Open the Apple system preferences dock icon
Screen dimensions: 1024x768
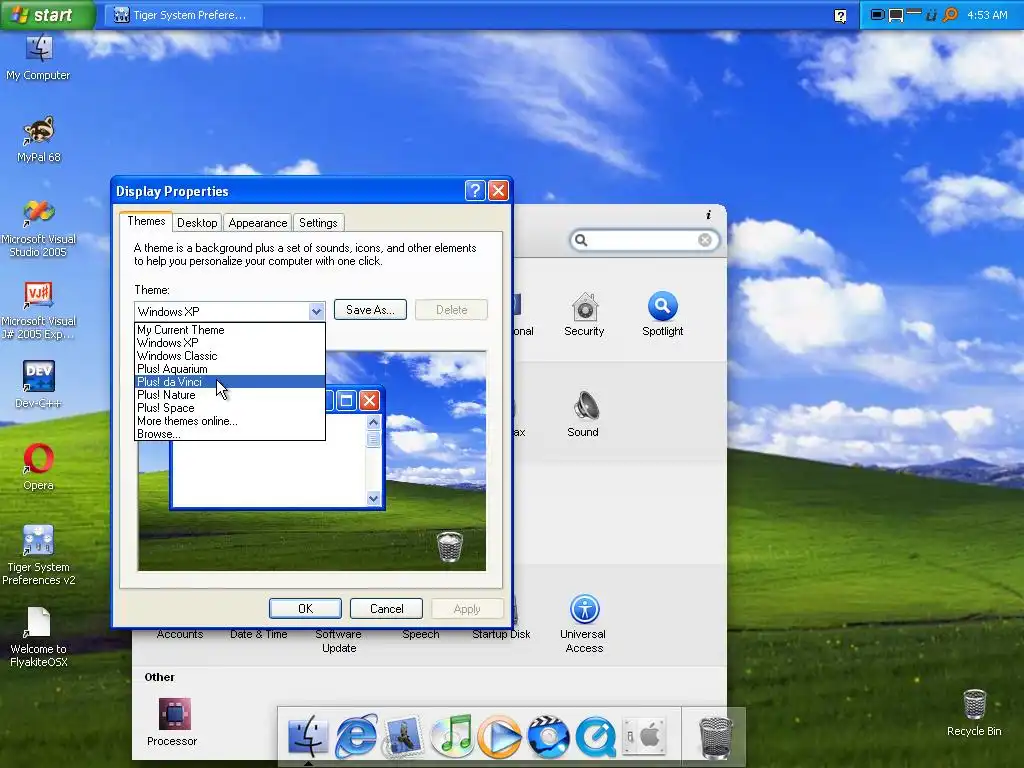click(x=644, y=736)
